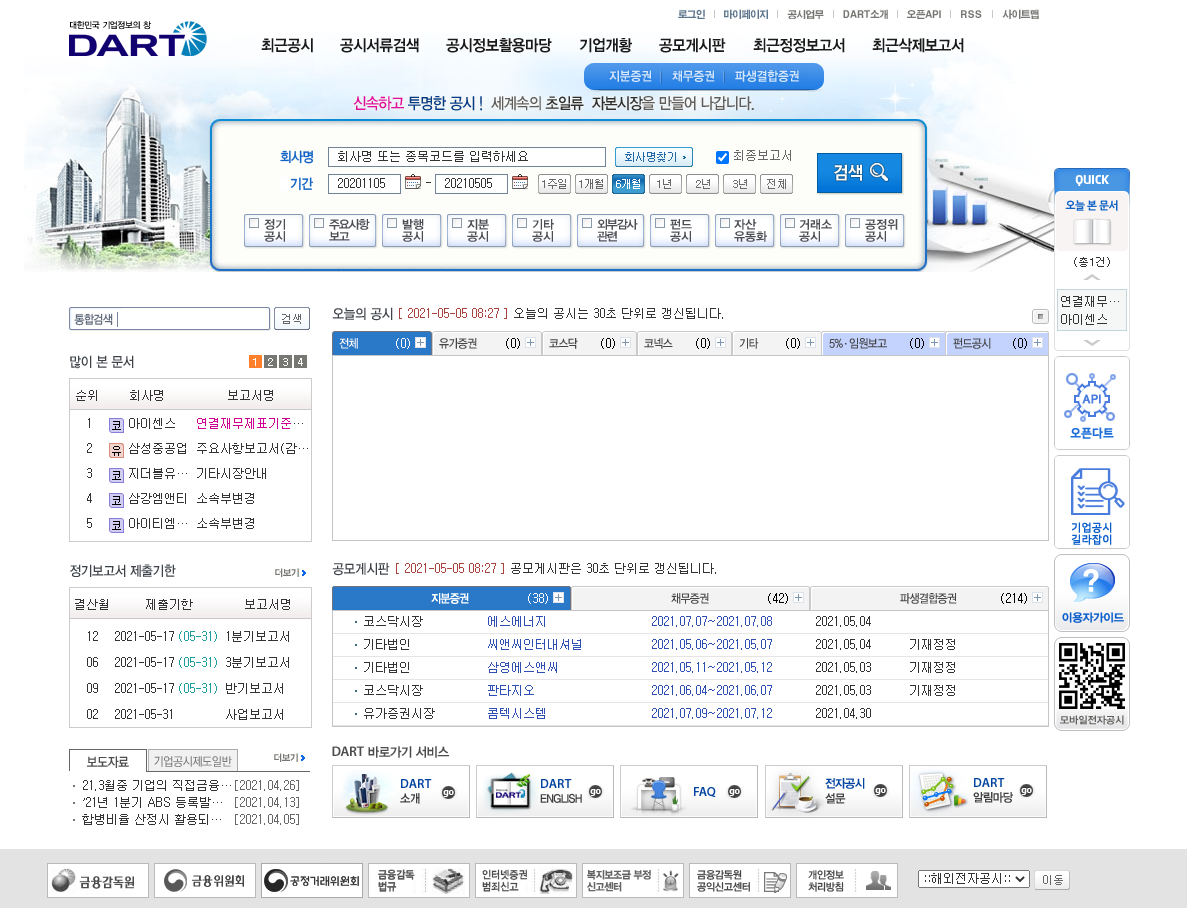
Task: Open 아이센스 연결재무제표기준 report link
Action: (x=249, y=423)
